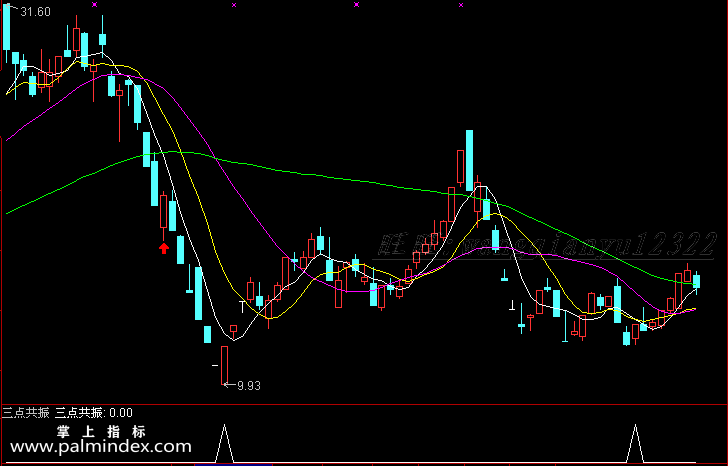The image size is (728, 466).
Task: Click the first white spike in indicator panel
Action: click(x=225, y=443)
